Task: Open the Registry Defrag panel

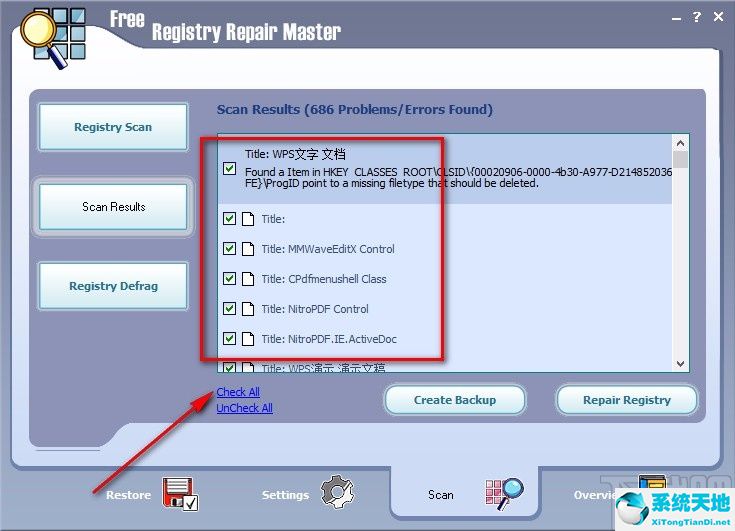Action: point(113,286)
